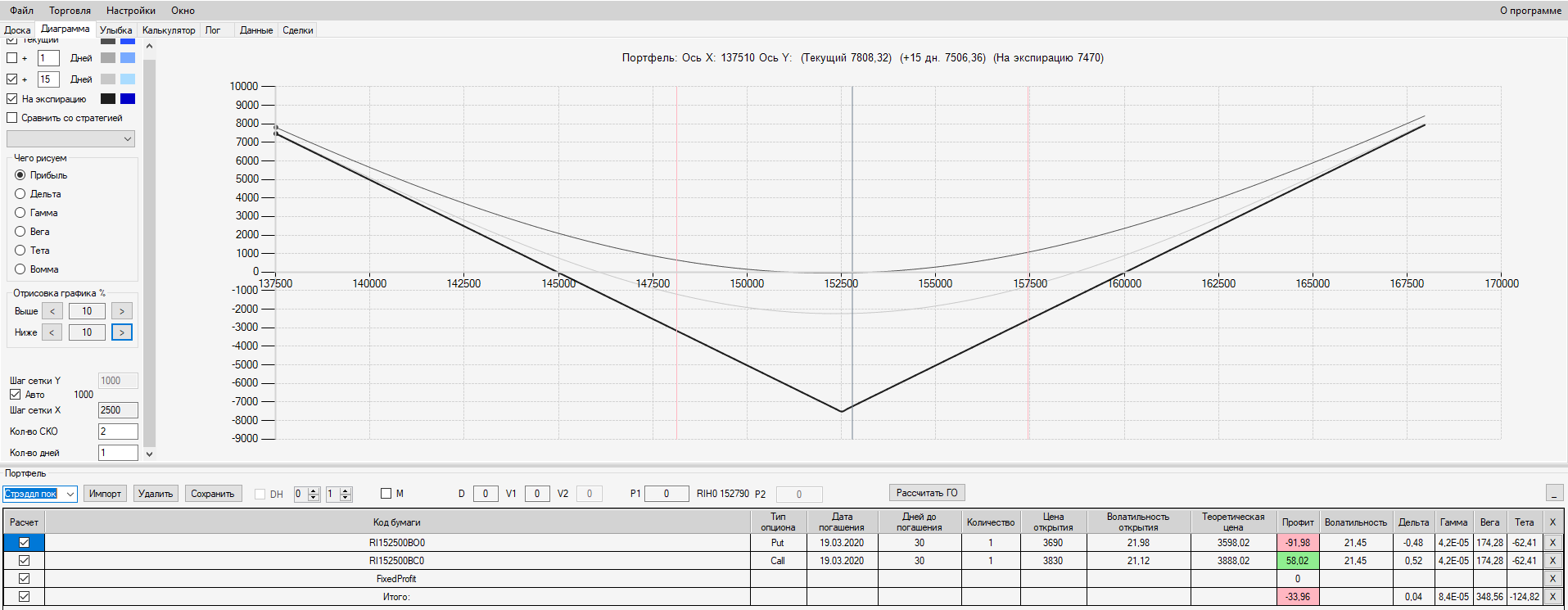Decrease the Выше percentage with the left arrow

52,311
